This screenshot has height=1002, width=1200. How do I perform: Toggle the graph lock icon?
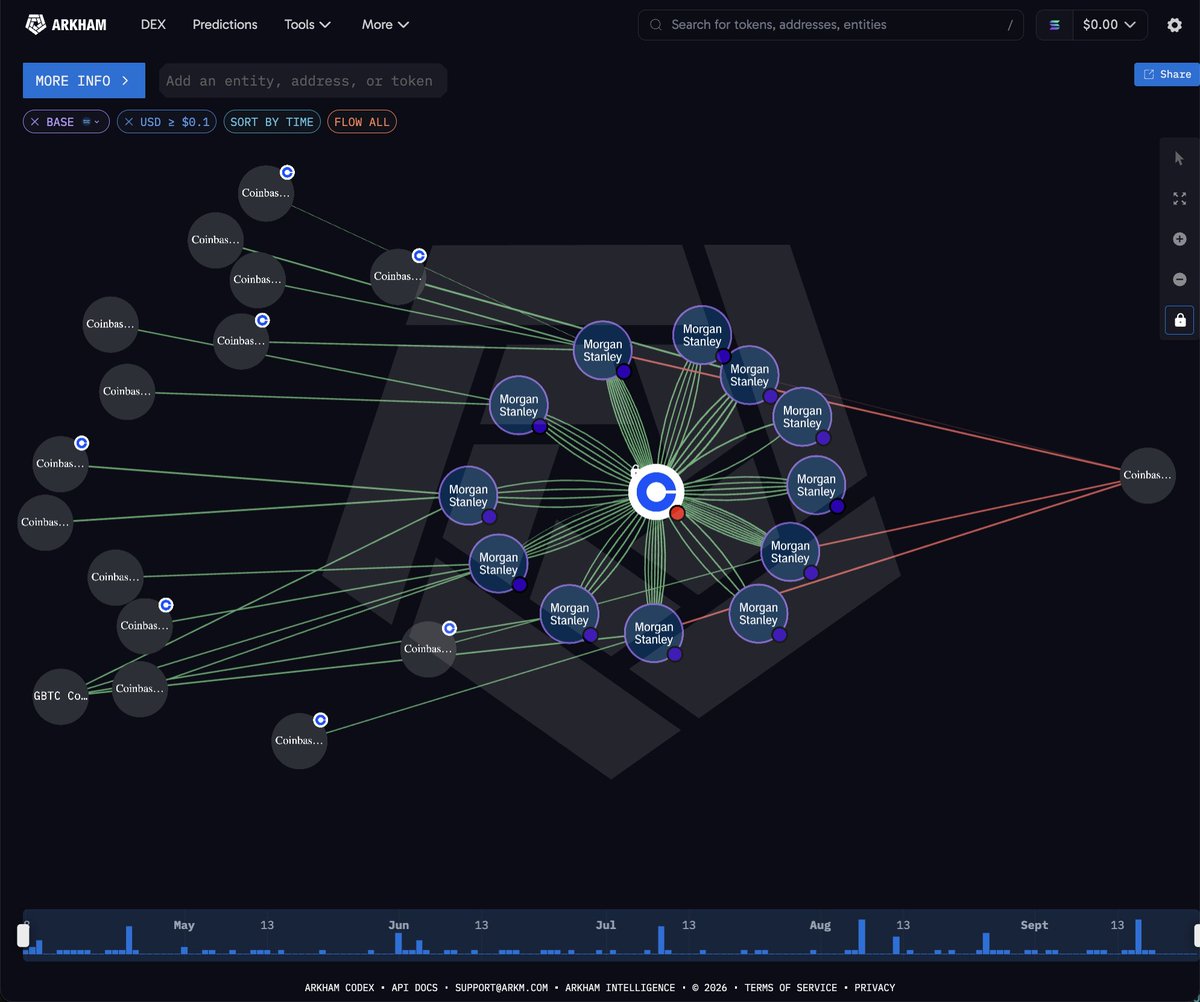click(1180, 320)
